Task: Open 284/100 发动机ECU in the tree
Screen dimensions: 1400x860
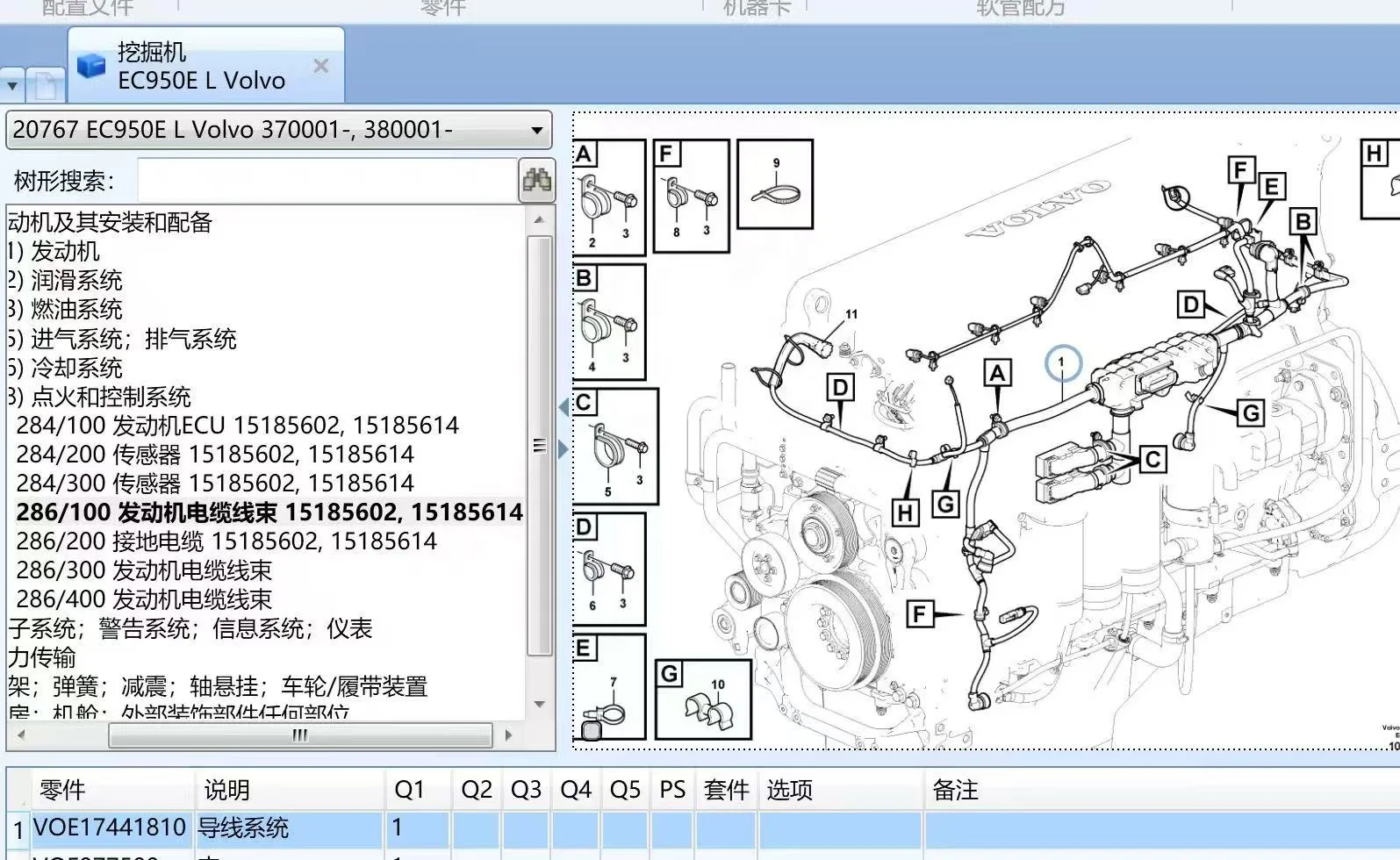Action: coord(238,426)
